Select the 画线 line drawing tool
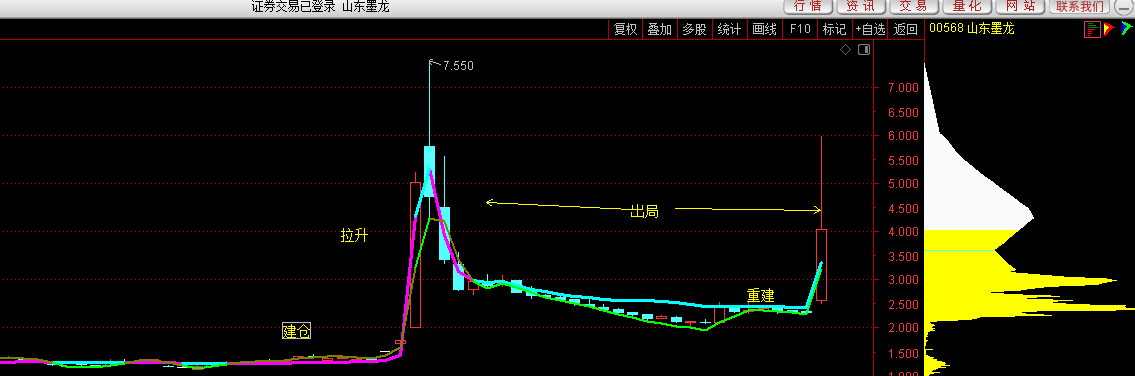1135x376 pixels. coord(764,29)
